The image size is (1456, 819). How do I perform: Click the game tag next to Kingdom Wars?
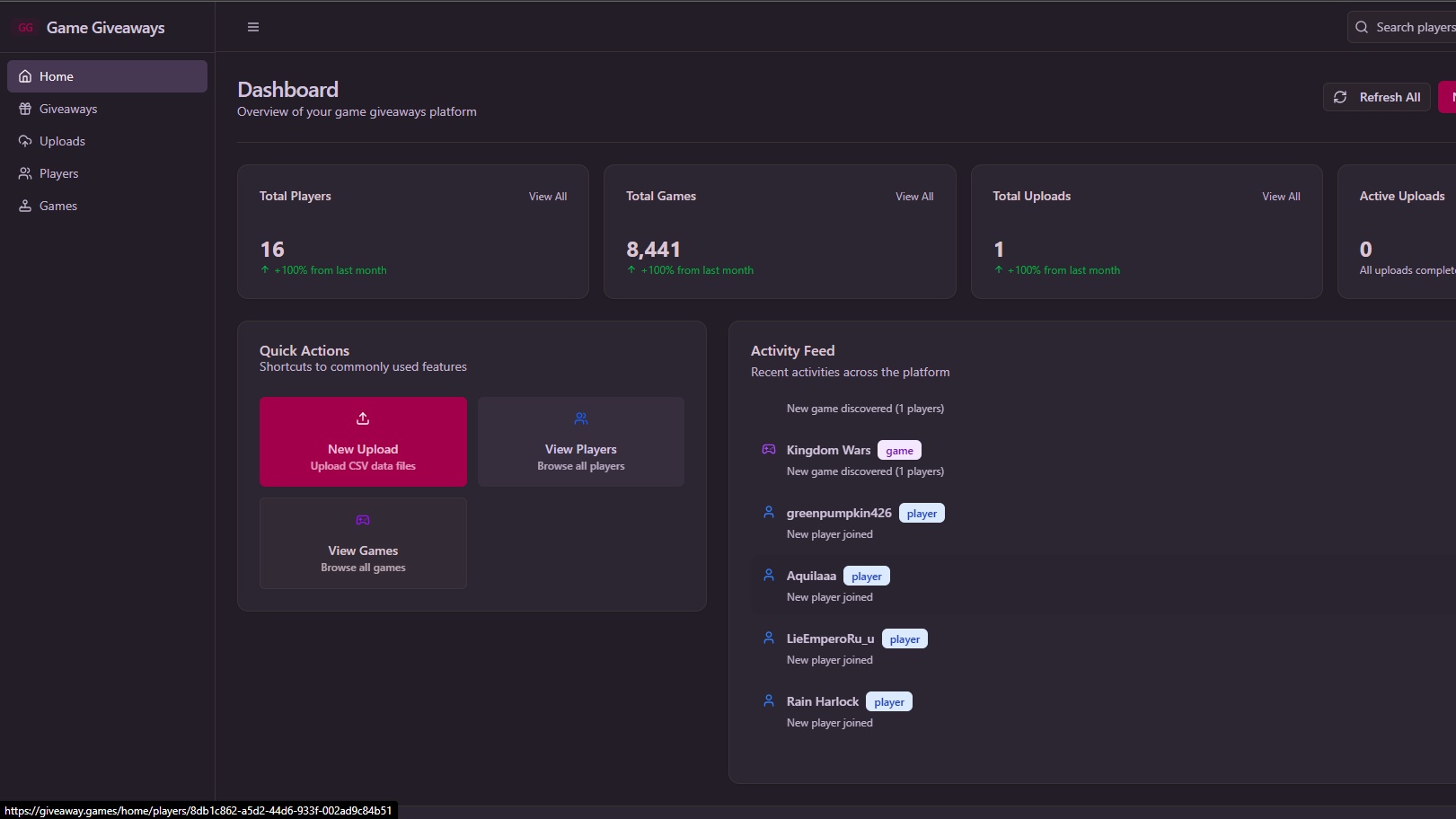(899, 451)
